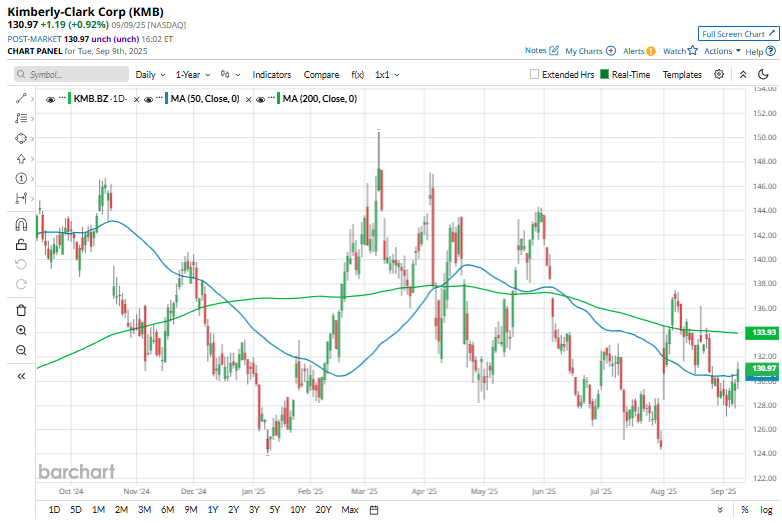782x523 pixels.
Task: Toggle percent scale button
Action: [x=745, y=510]
